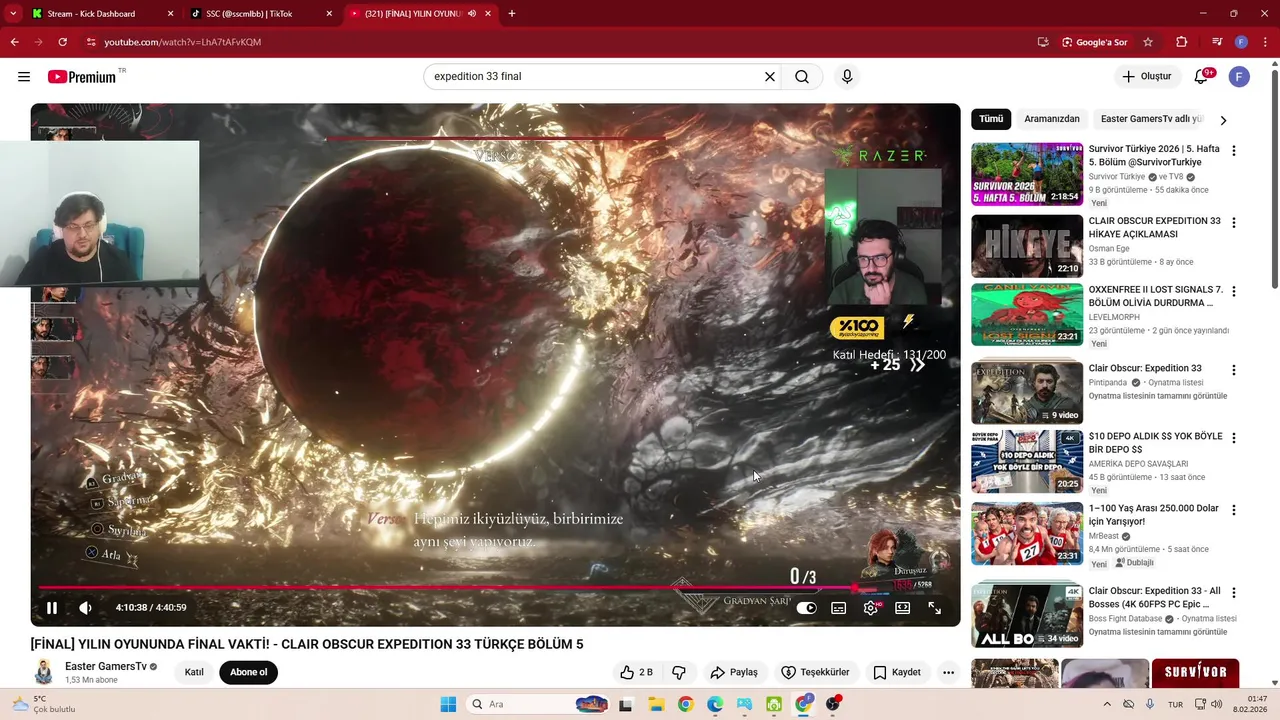Image resolution: width=1280 pixels, height=720 pixels.
Task: Reload the current page
Action: (62, 42)
